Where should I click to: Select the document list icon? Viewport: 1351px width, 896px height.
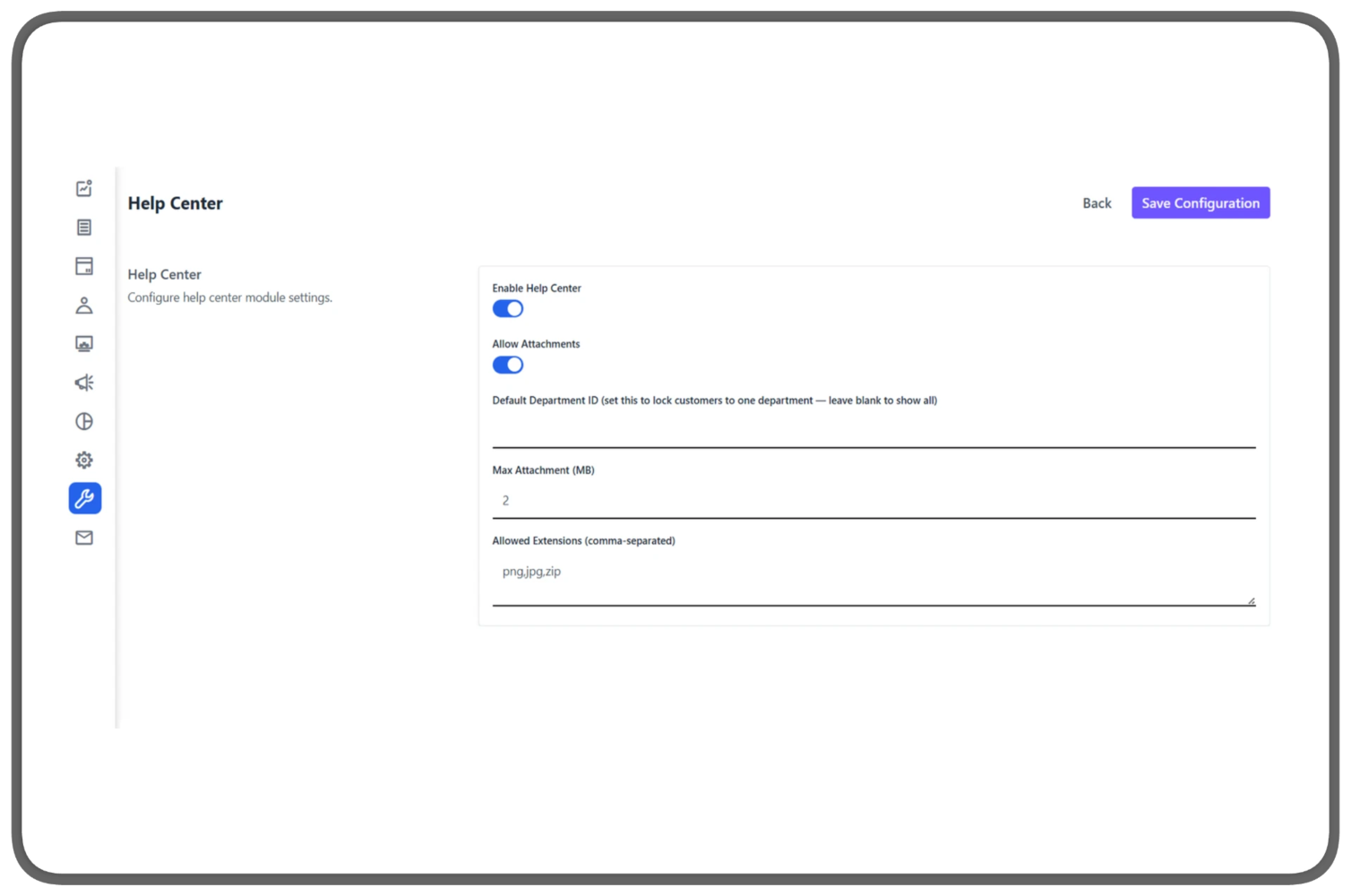point(84,227)
